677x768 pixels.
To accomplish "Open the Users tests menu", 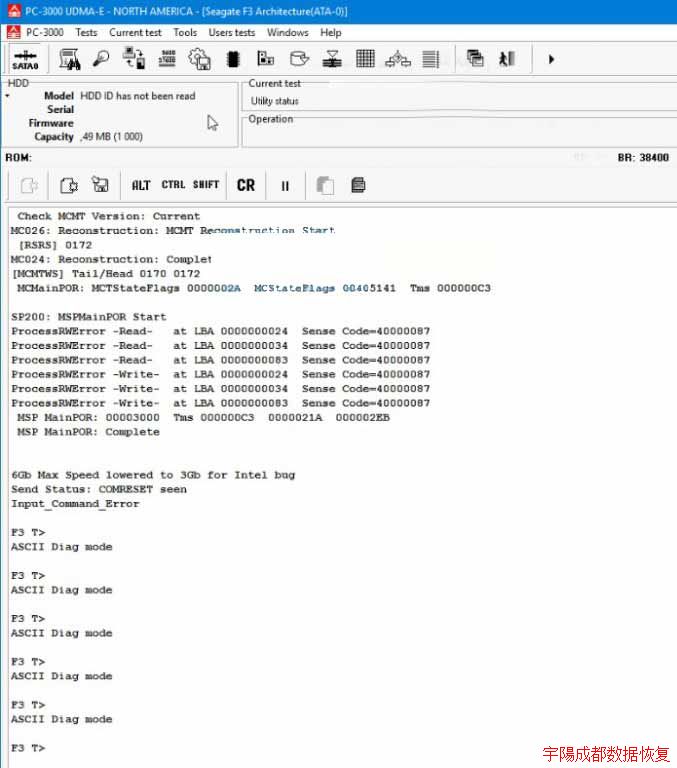I will coord(232,32).
